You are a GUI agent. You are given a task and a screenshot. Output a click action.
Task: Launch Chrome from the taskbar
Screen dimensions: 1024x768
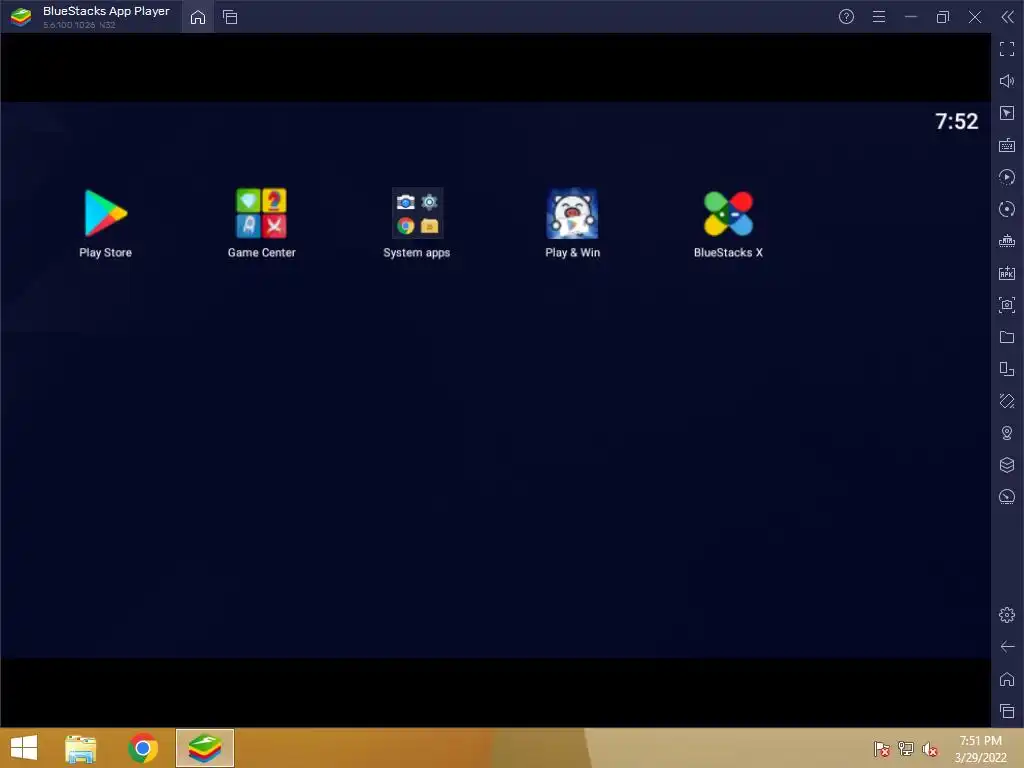click(143, 748)
